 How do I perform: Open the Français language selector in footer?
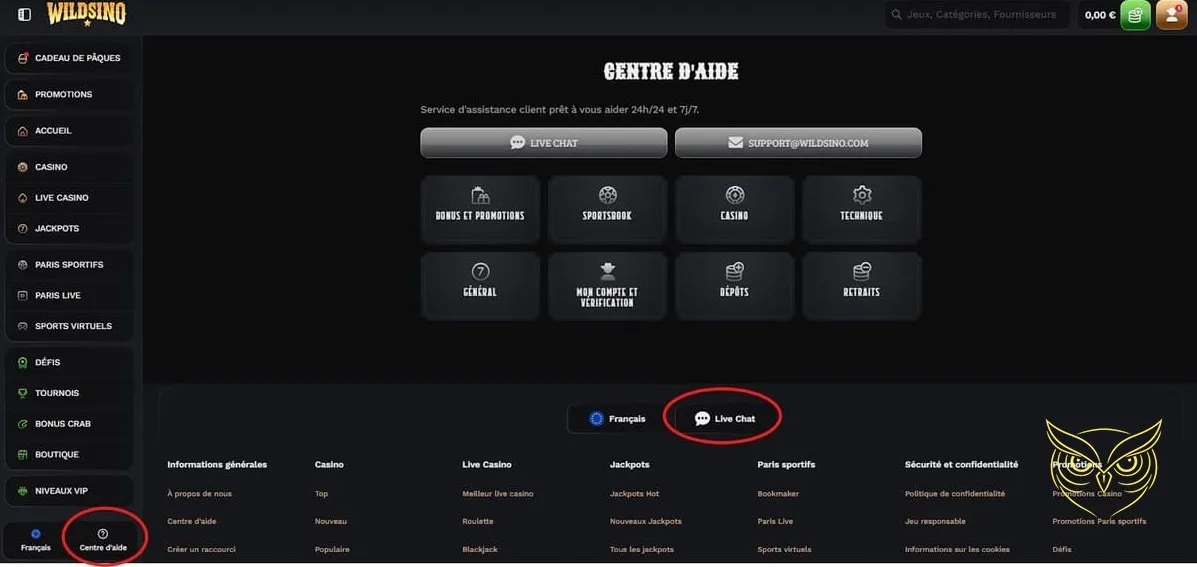[x=618, y=419]
